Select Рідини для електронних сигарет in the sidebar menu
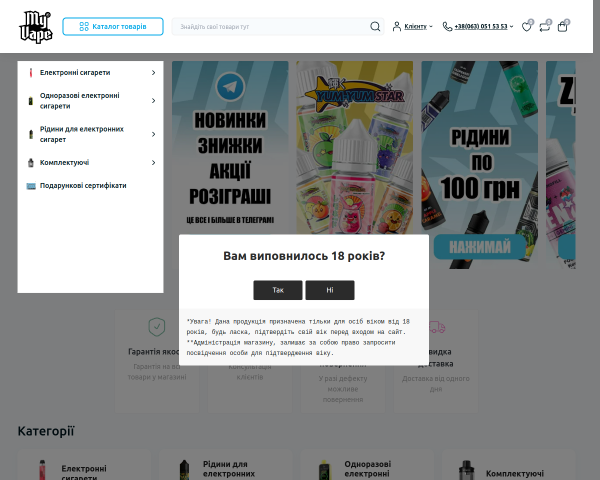 (82, 134)
